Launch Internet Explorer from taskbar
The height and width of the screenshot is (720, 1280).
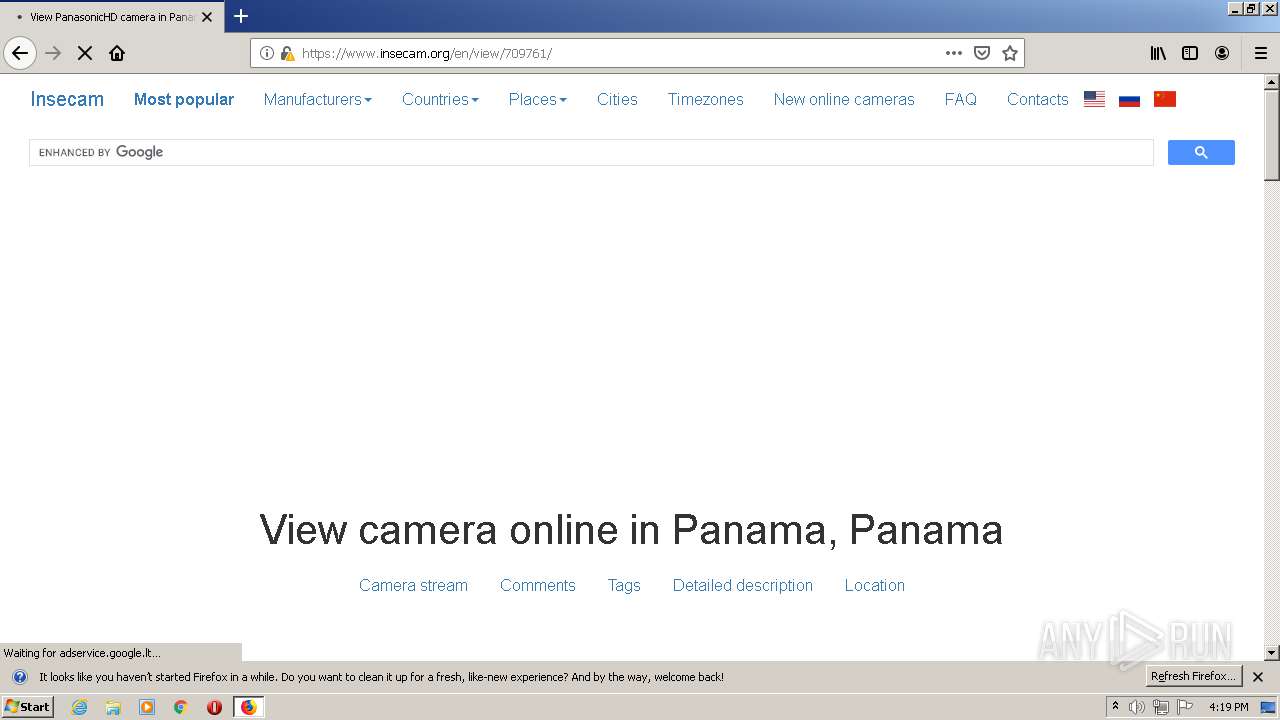point(79,707)
